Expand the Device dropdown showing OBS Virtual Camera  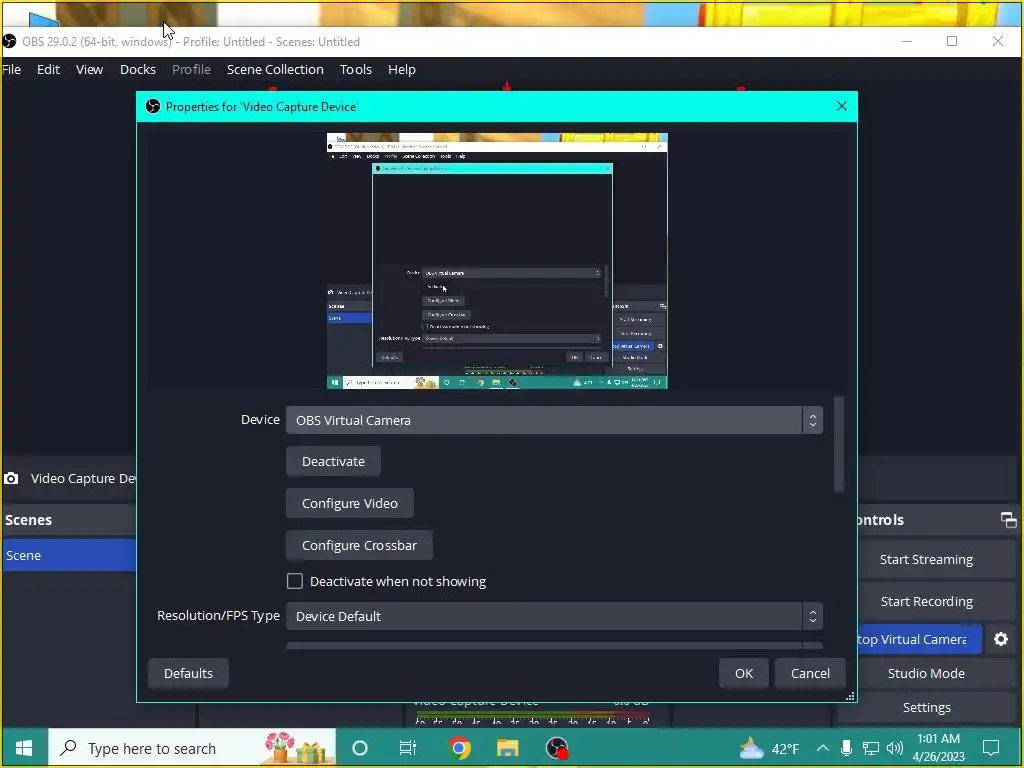[x=554, y=420]
